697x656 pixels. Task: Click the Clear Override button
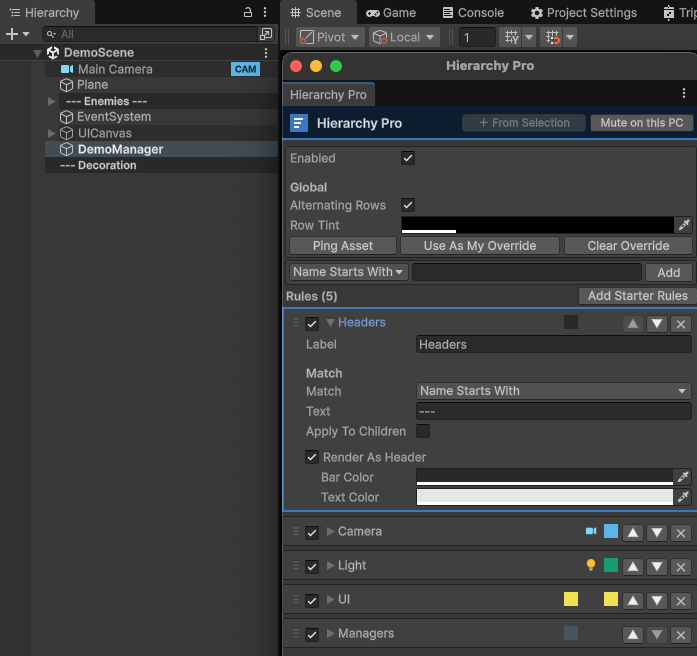point(628,246)
